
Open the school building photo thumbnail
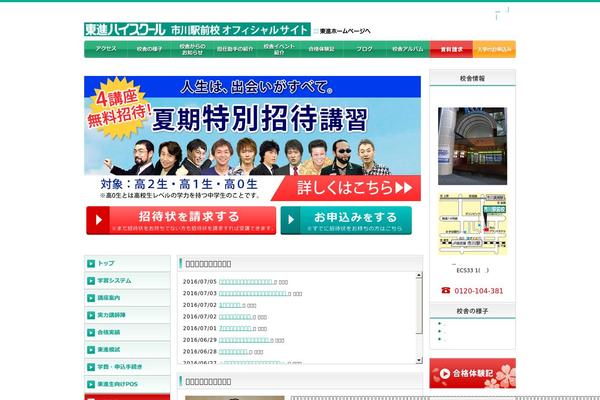(473, 146)
